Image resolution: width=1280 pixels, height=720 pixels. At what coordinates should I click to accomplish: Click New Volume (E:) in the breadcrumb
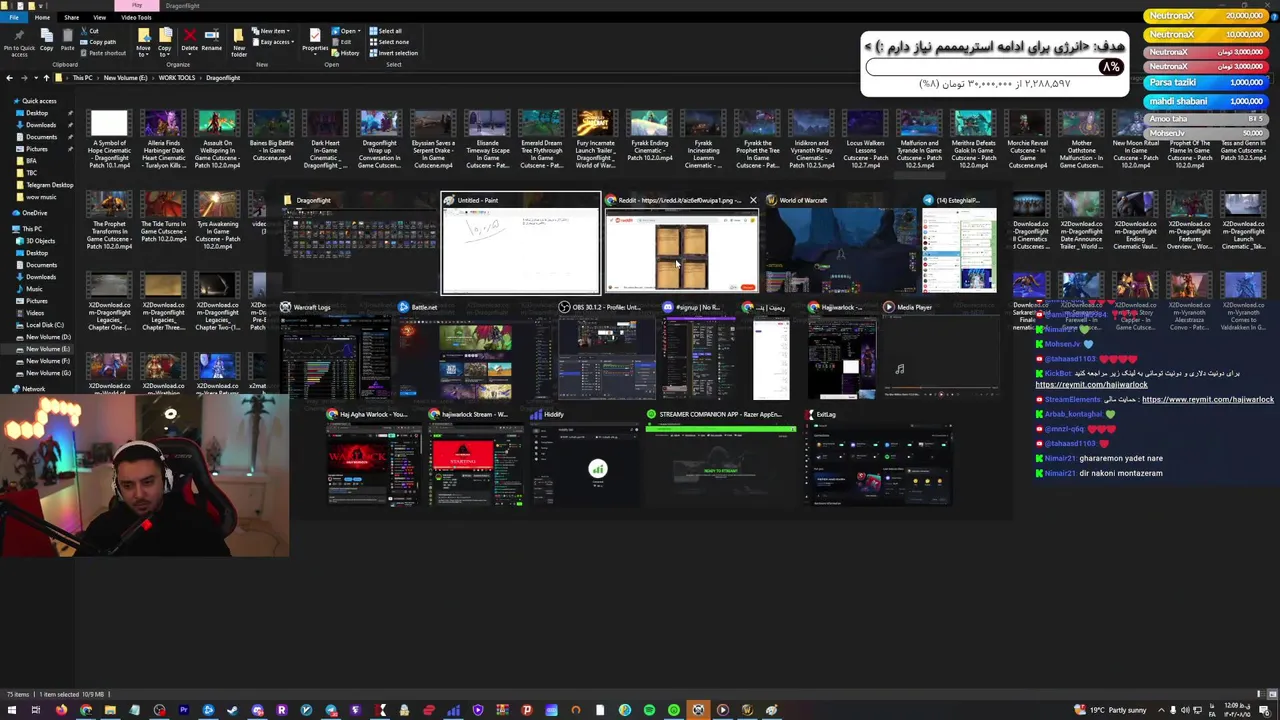tap(125, 78)
